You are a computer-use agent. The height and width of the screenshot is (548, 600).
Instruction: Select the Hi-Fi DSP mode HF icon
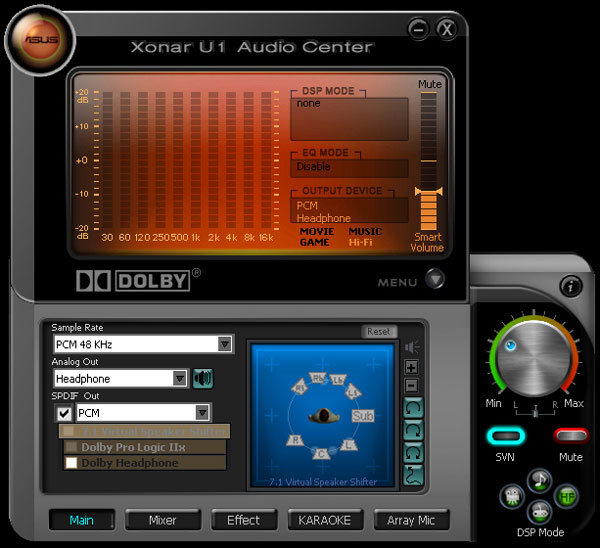coord(567,496)
